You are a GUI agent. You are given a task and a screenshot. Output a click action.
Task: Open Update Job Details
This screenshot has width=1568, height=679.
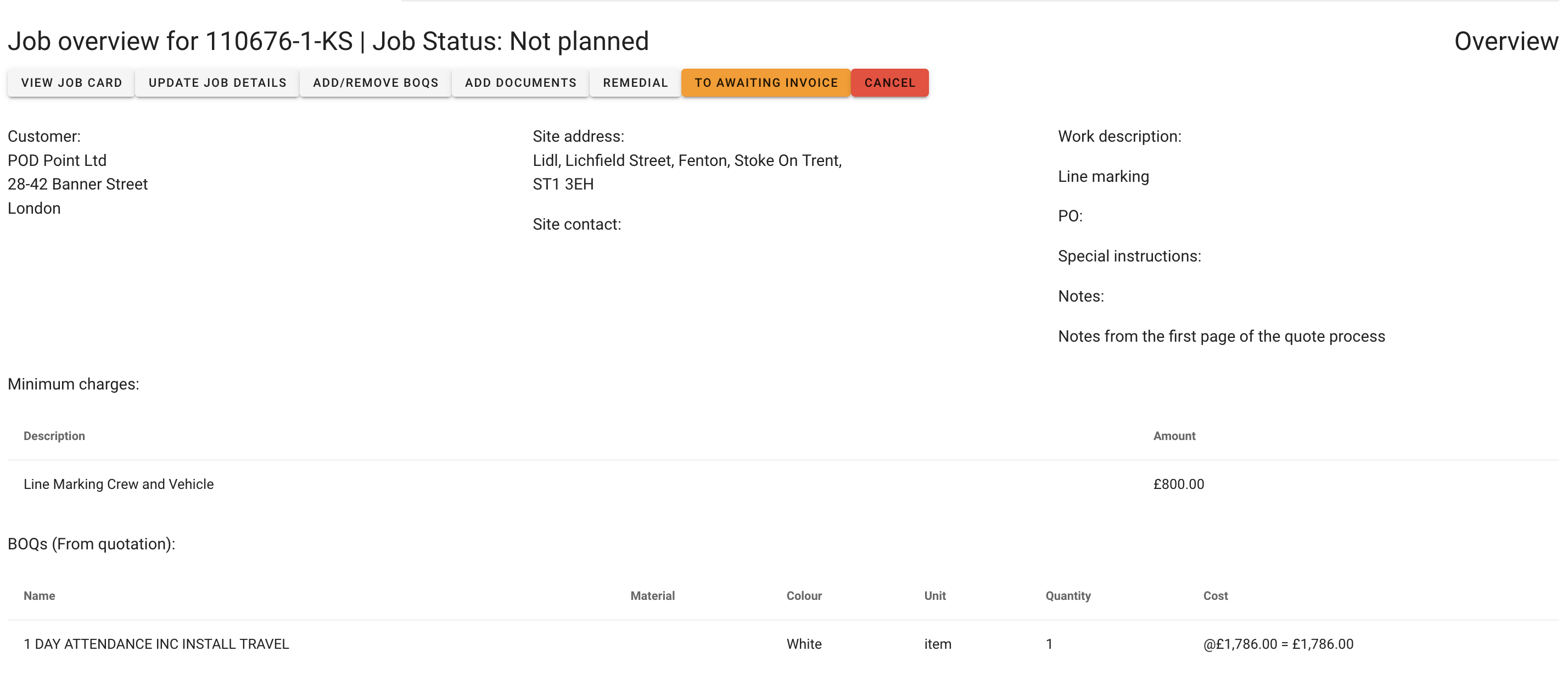point(217,83)
